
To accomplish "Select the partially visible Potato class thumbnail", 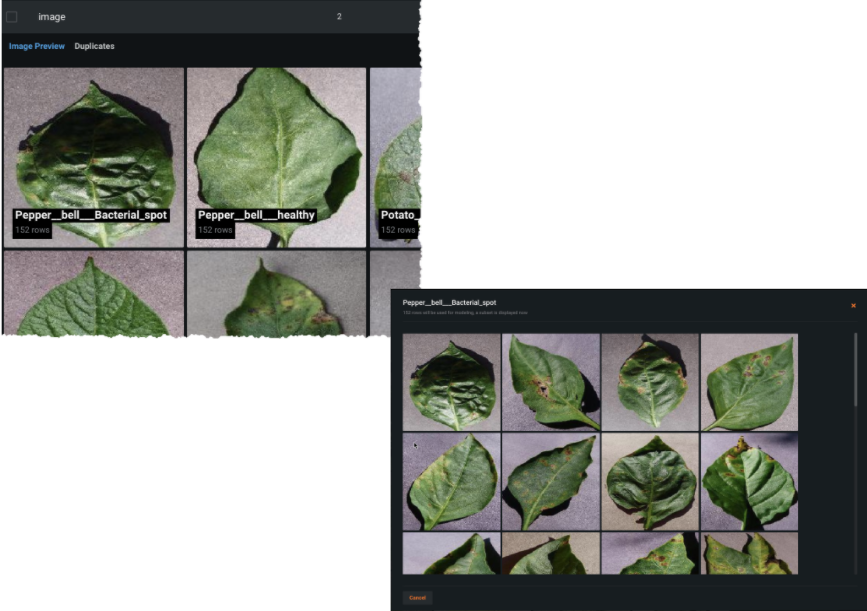I will [x=396, y=157].
